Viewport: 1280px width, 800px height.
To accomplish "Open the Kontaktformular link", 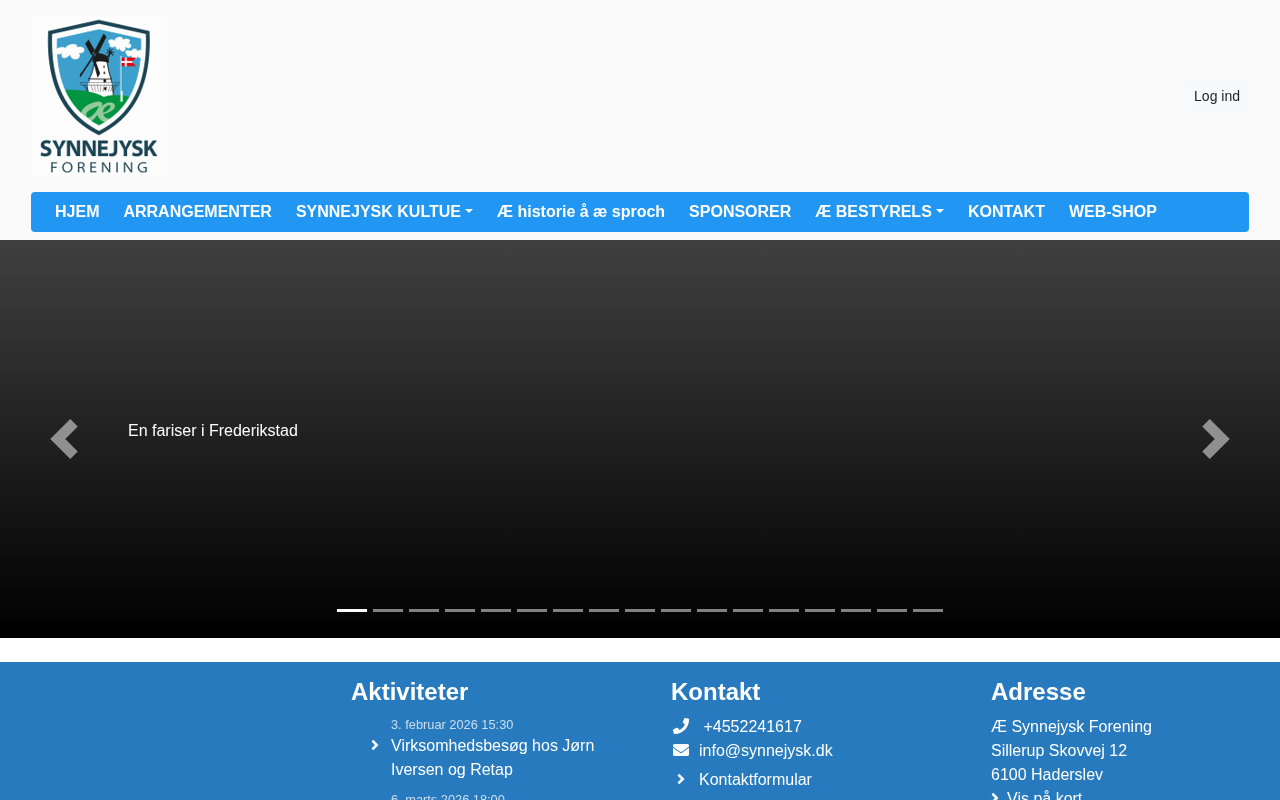I will point(755,780).
